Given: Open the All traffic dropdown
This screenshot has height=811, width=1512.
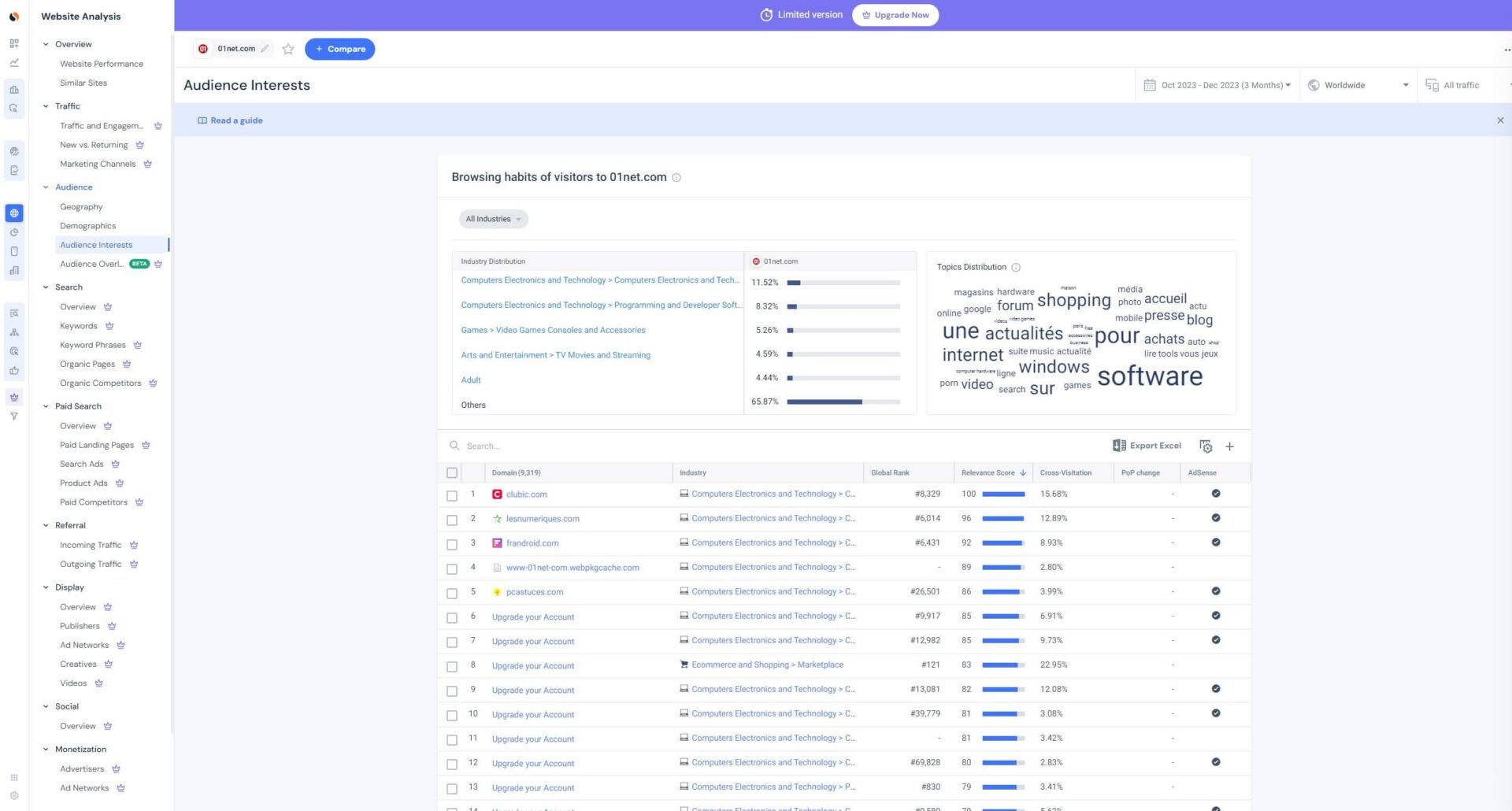Looking at the screenshot, I should (1465, 85).
